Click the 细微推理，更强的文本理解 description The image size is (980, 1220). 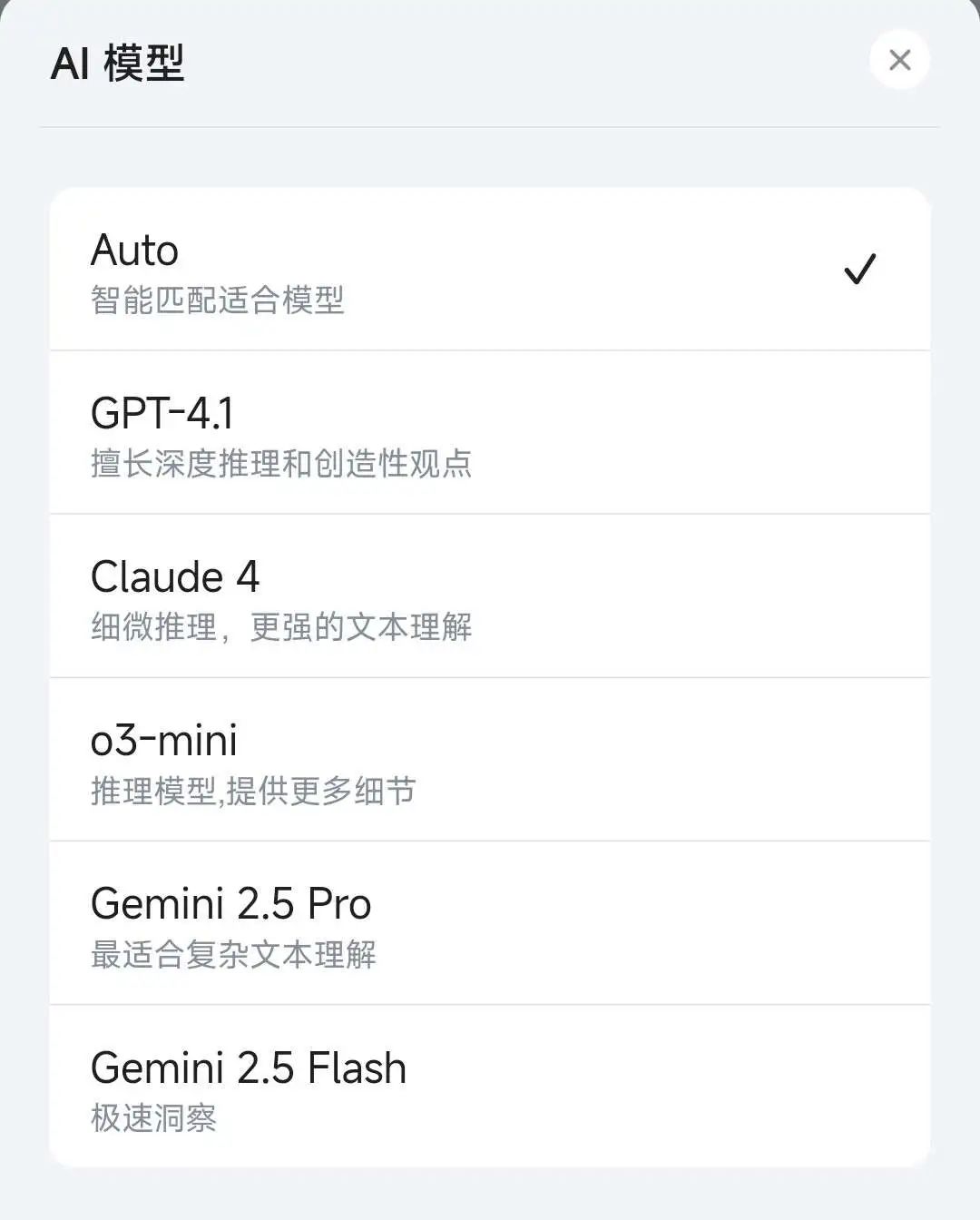(281, 627)
